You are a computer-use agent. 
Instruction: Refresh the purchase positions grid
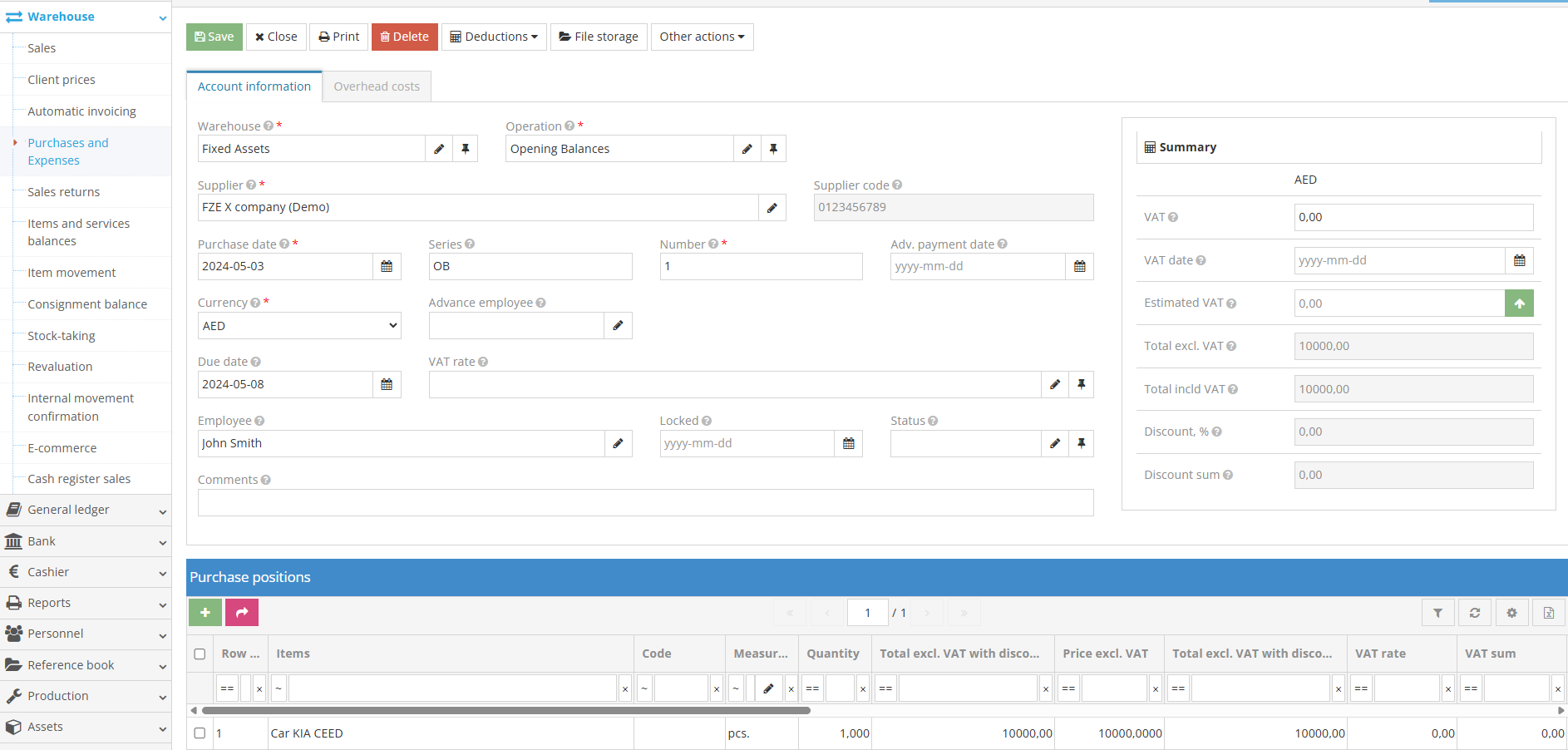pos(1474,612)
